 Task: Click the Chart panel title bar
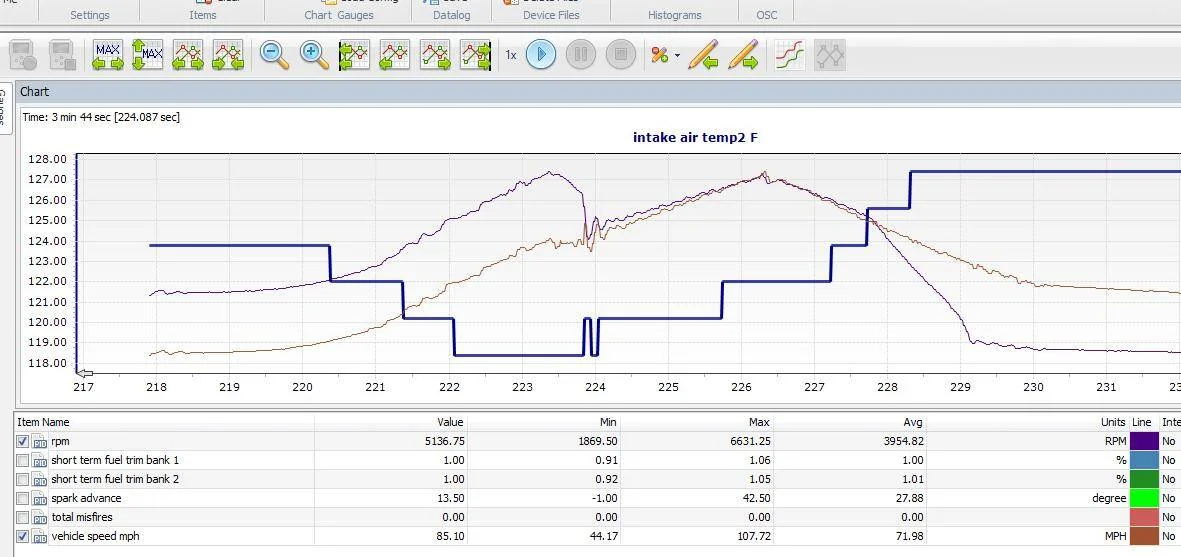tap(597, 92)
